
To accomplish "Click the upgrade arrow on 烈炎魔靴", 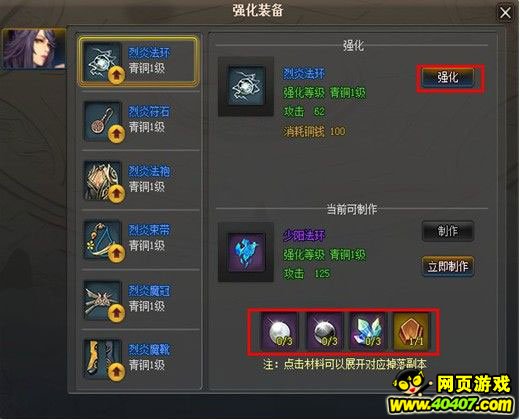I will point(116,371).
